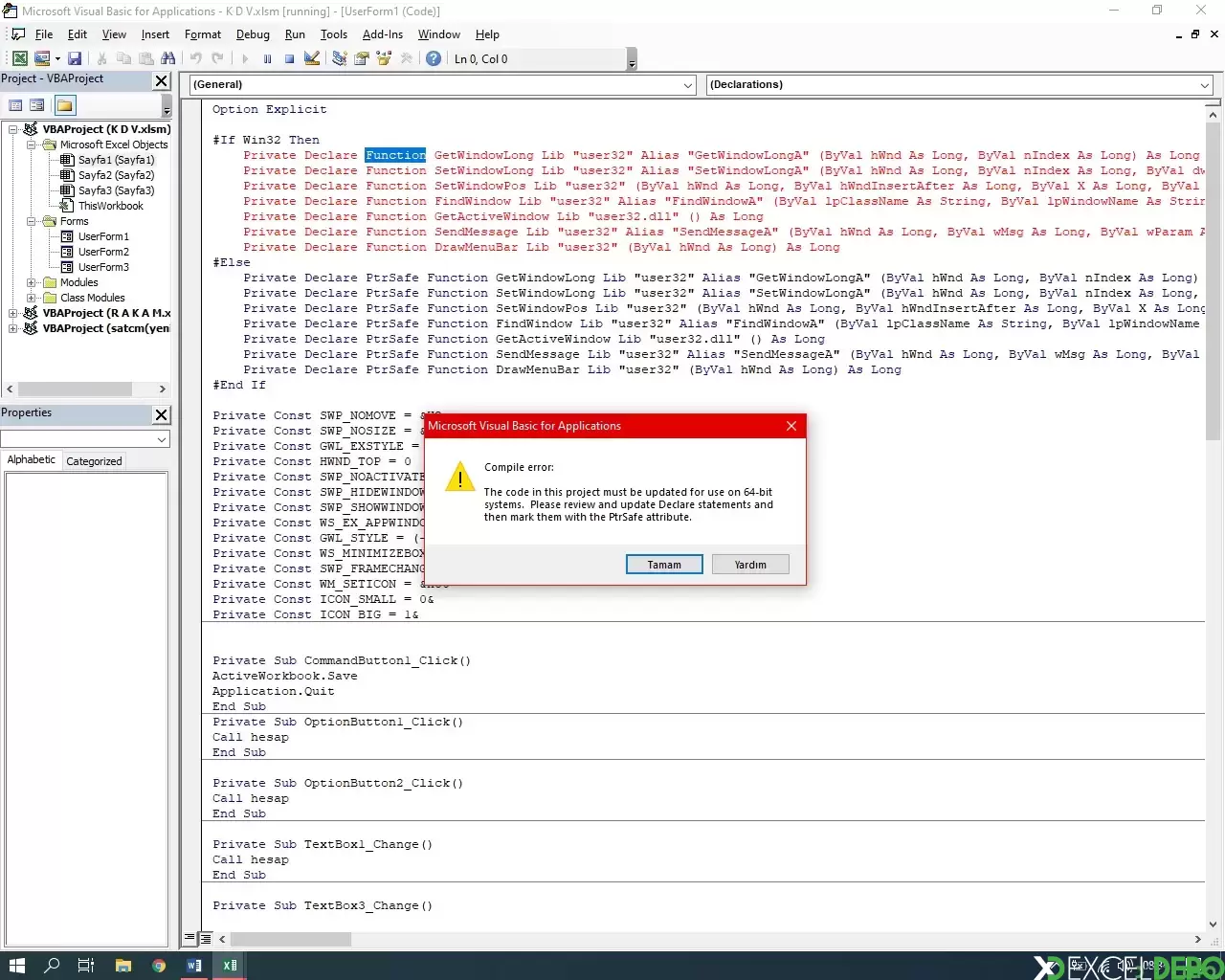Collapse Microsoft Excel Objects folder

pyautogui.click(x=31, y=145)
